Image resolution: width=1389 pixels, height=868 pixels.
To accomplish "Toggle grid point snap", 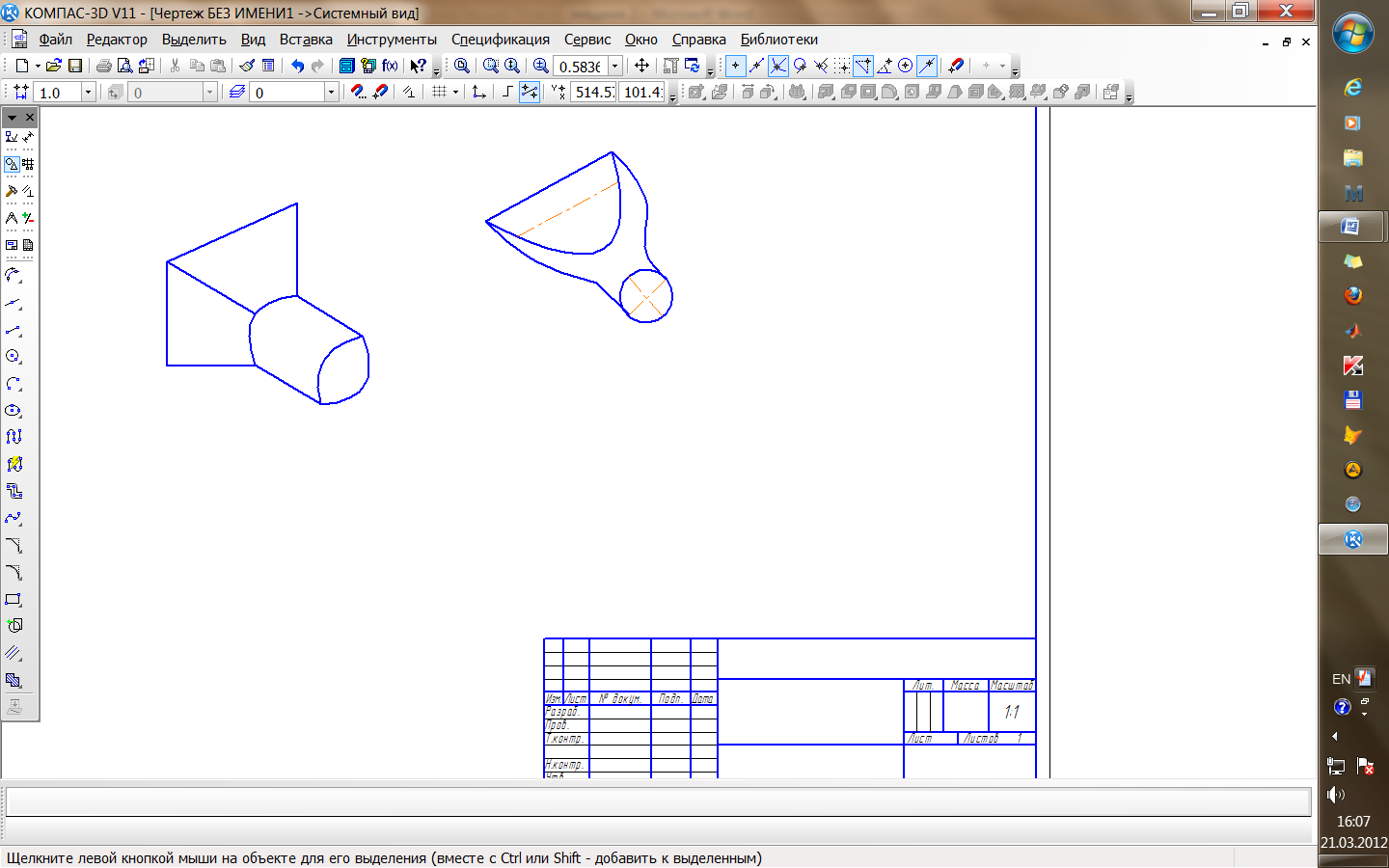I will point(843,66).
